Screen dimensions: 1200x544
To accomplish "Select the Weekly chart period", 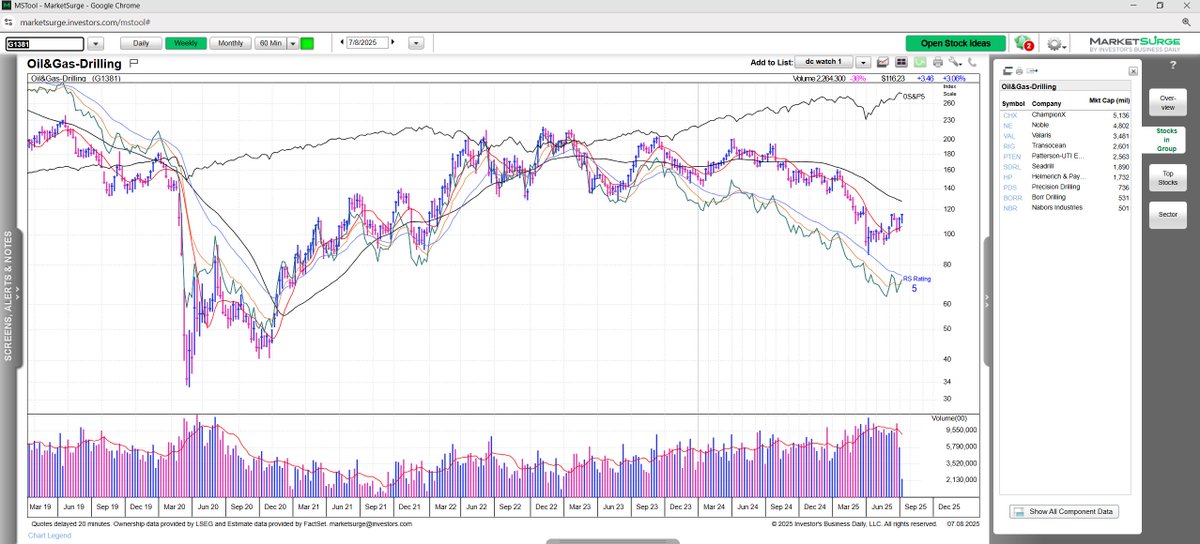I will 186,43.
